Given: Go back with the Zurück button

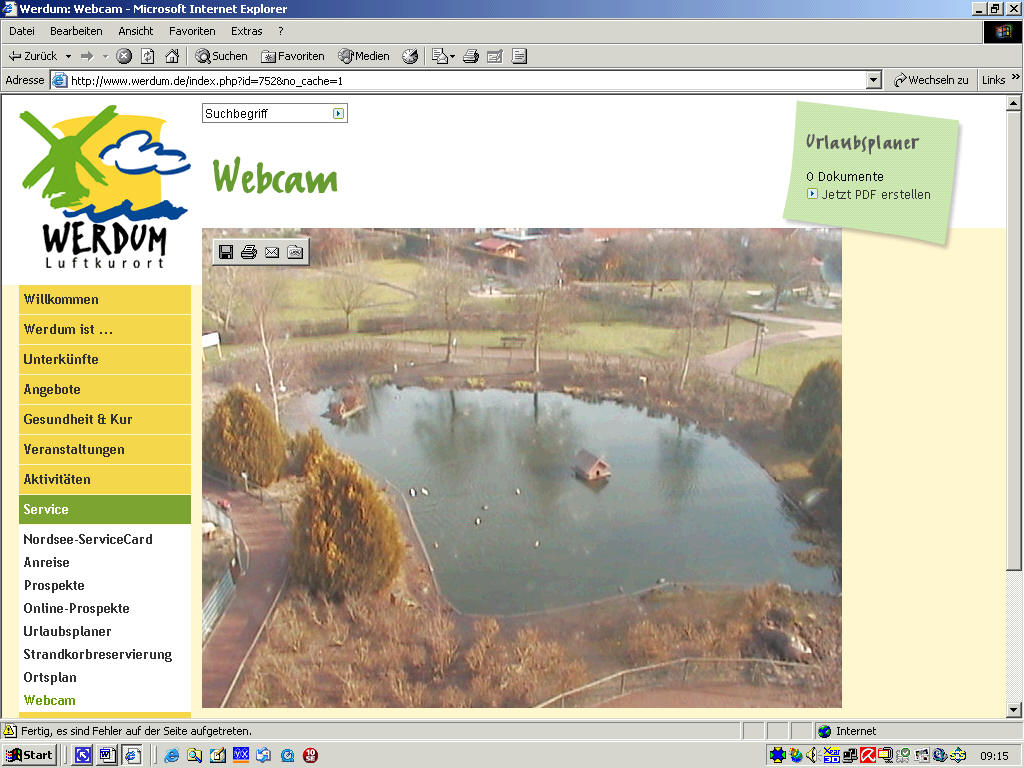Looking at the screenshot, I should click(32, 56).
